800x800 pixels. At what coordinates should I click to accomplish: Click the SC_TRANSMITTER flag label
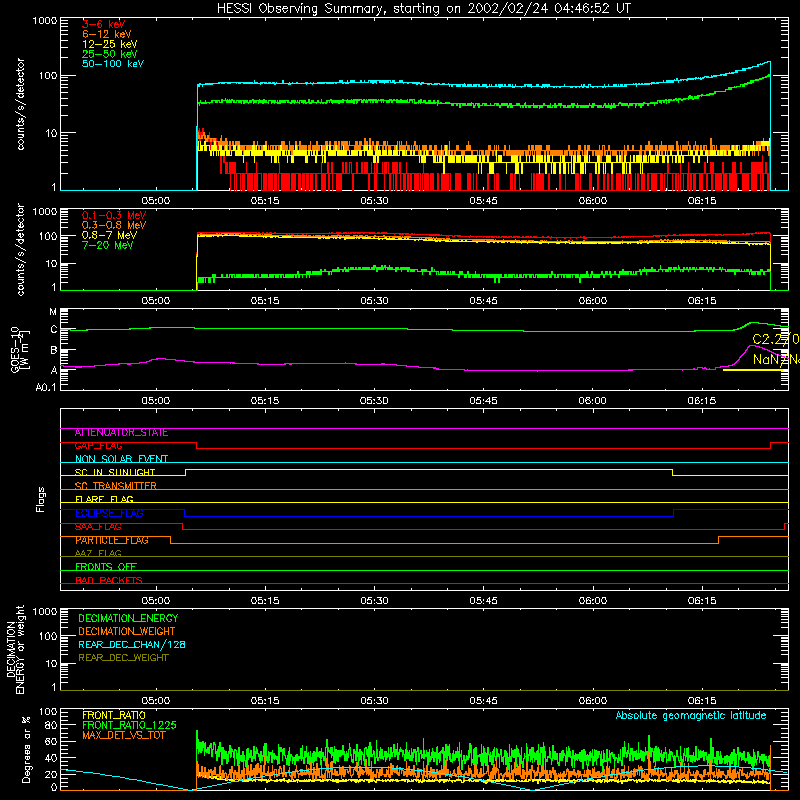[115, 486]
